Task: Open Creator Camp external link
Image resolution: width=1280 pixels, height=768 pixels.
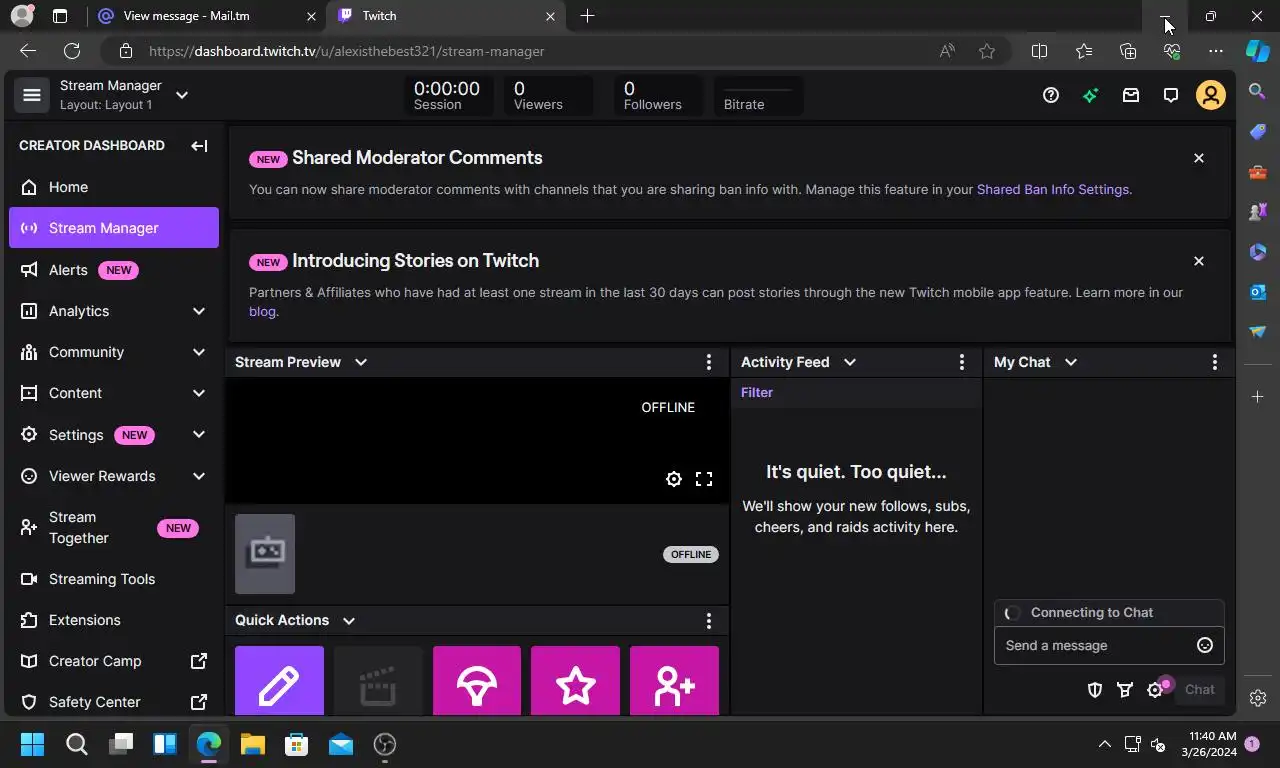Action: (114, 661)
